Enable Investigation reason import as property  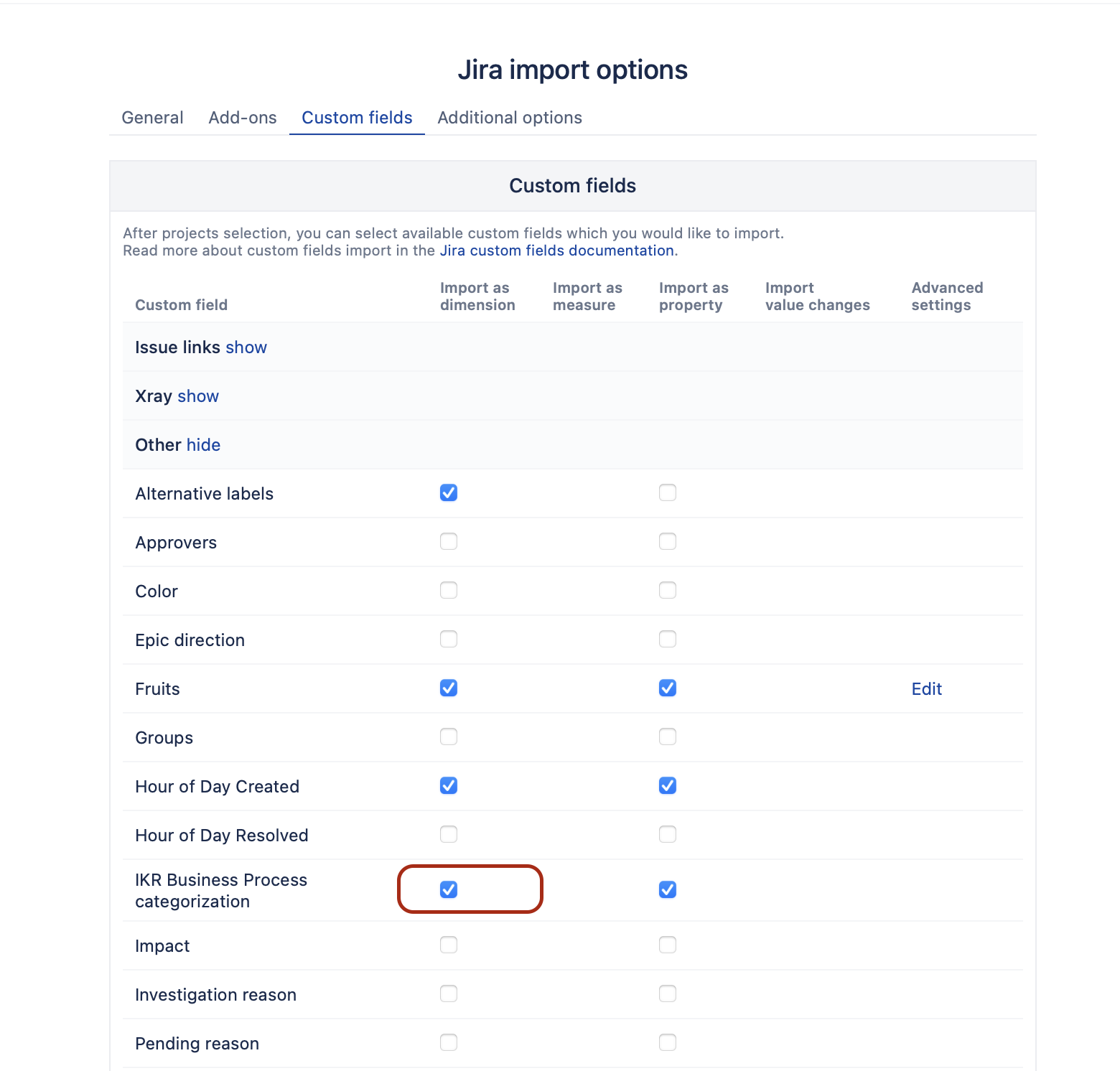click(668, 993)
